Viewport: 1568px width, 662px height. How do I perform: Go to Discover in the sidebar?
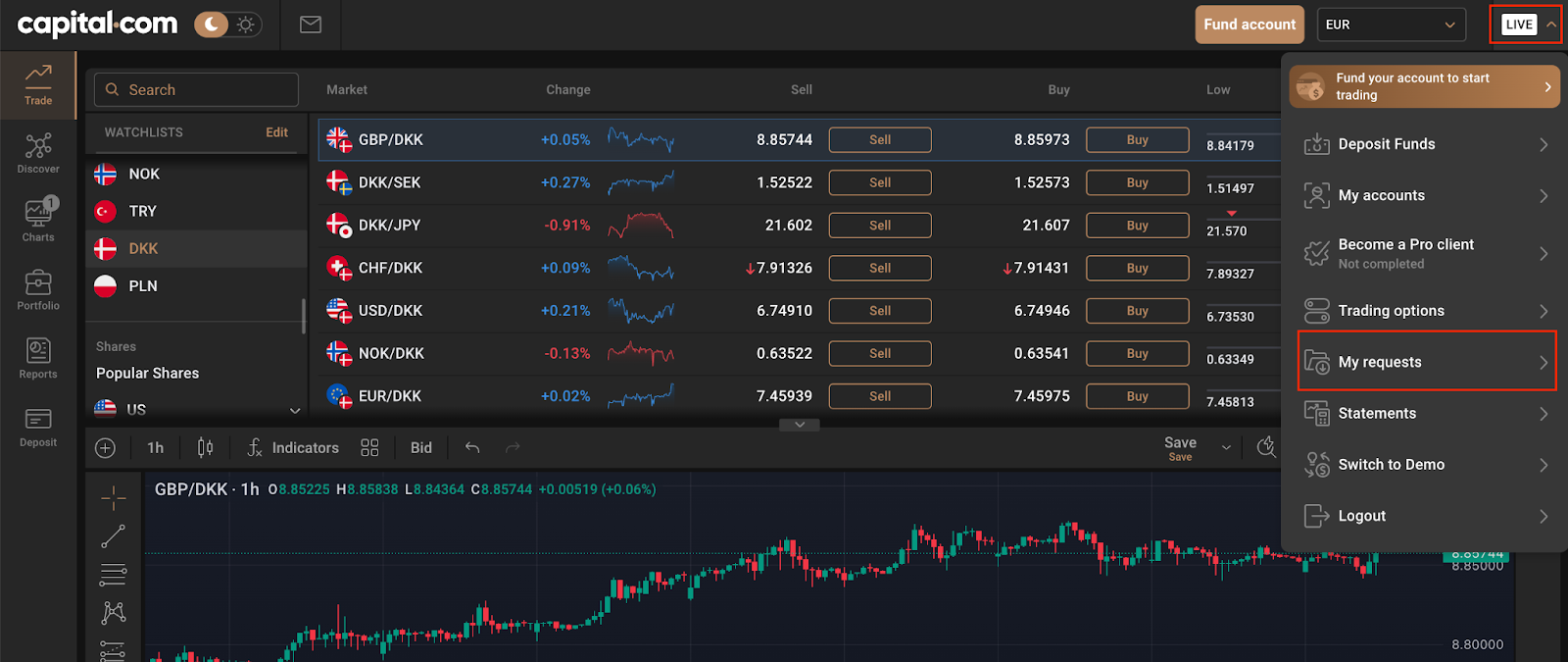pos(38,154)
